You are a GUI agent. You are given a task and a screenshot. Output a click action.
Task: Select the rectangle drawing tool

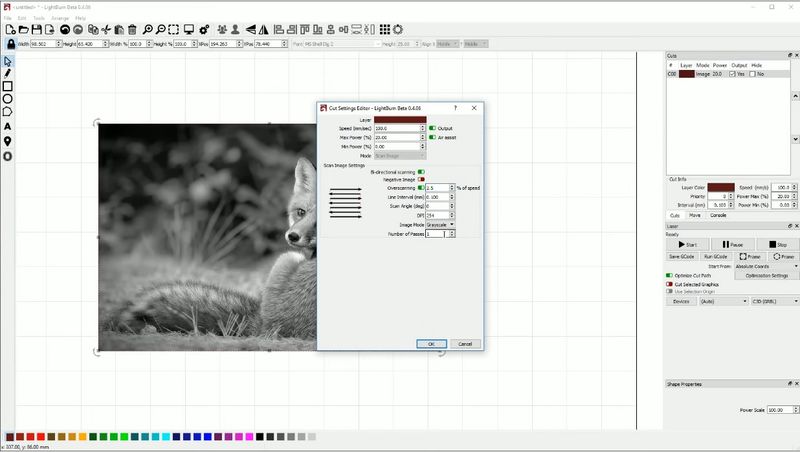click(8, 86)
